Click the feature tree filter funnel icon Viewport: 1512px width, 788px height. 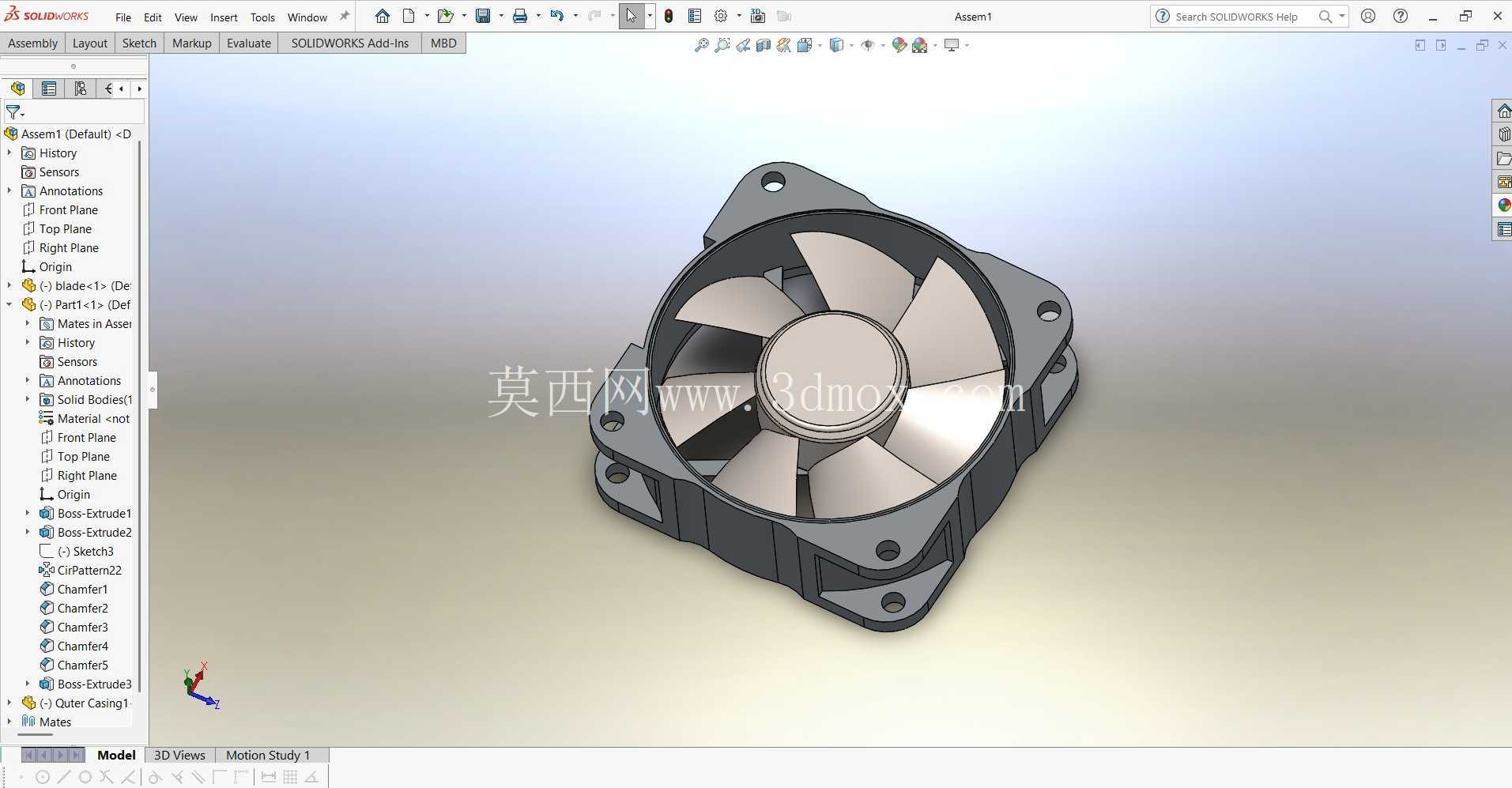point(13,112)
